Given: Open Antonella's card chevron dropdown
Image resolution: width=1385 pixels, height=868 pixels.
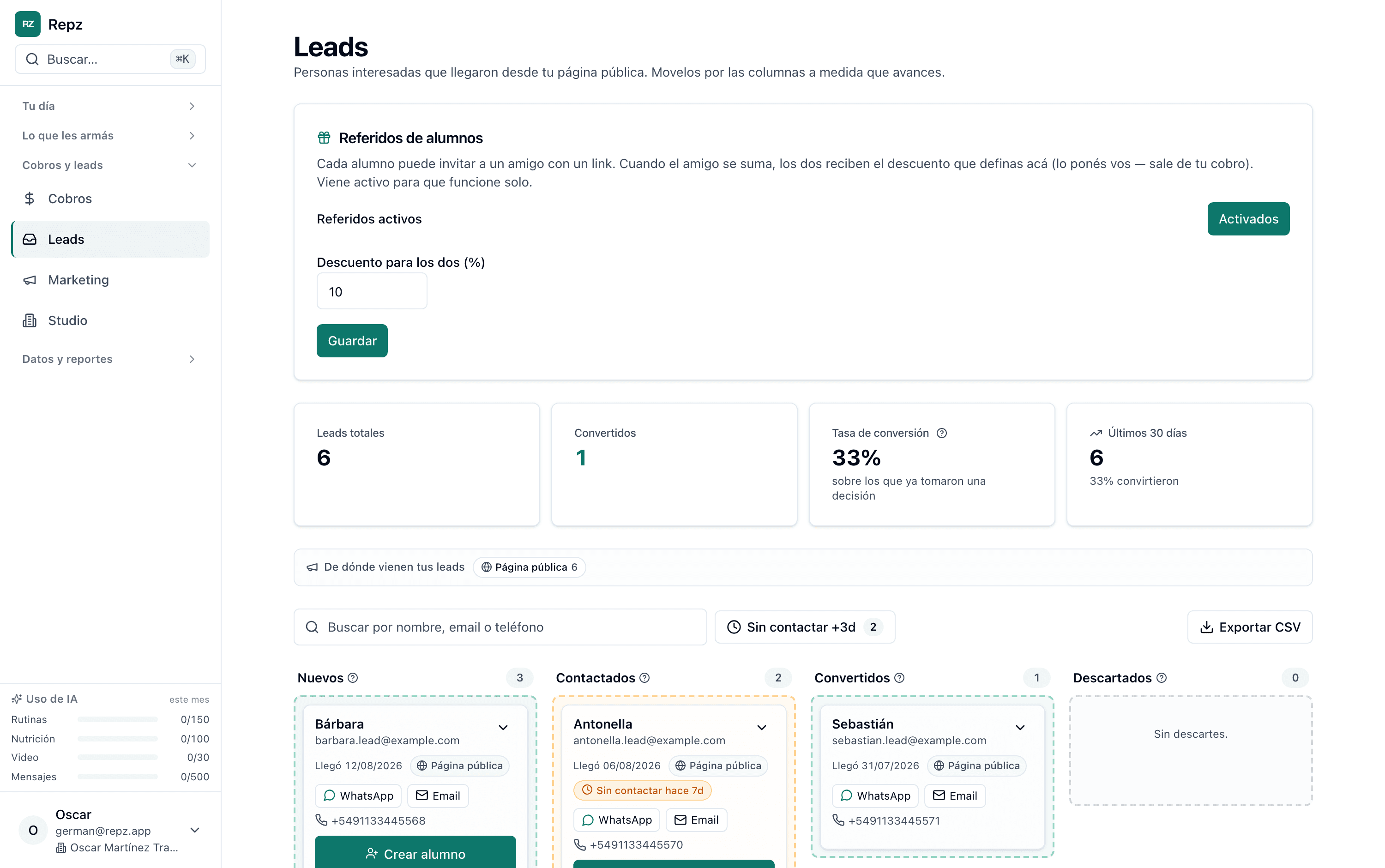Looking at the screenshot, I should pyautogui.click(x=762, y=727).
